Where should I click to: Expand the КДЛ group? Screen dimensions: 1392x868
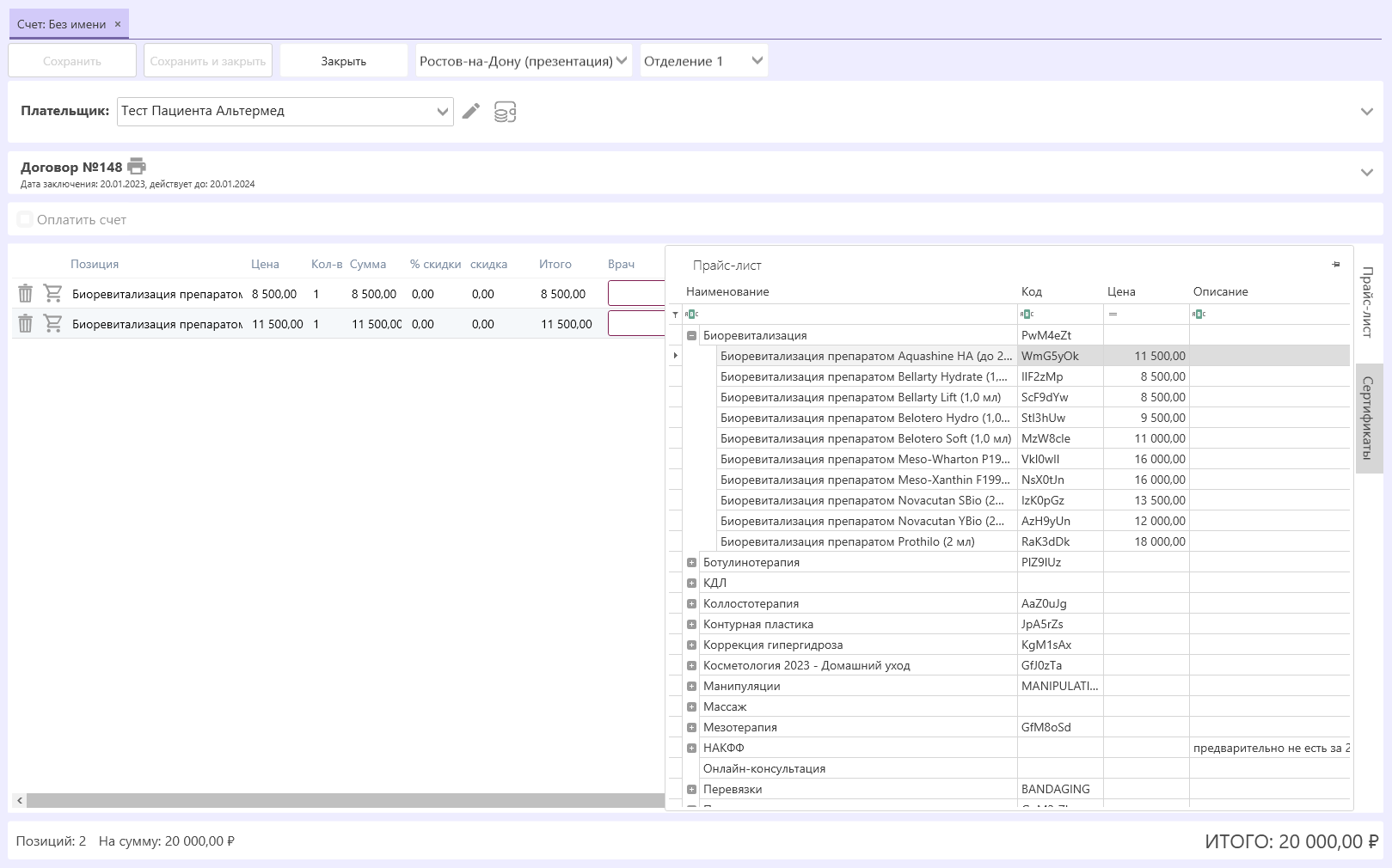click(x=691, y=583)
